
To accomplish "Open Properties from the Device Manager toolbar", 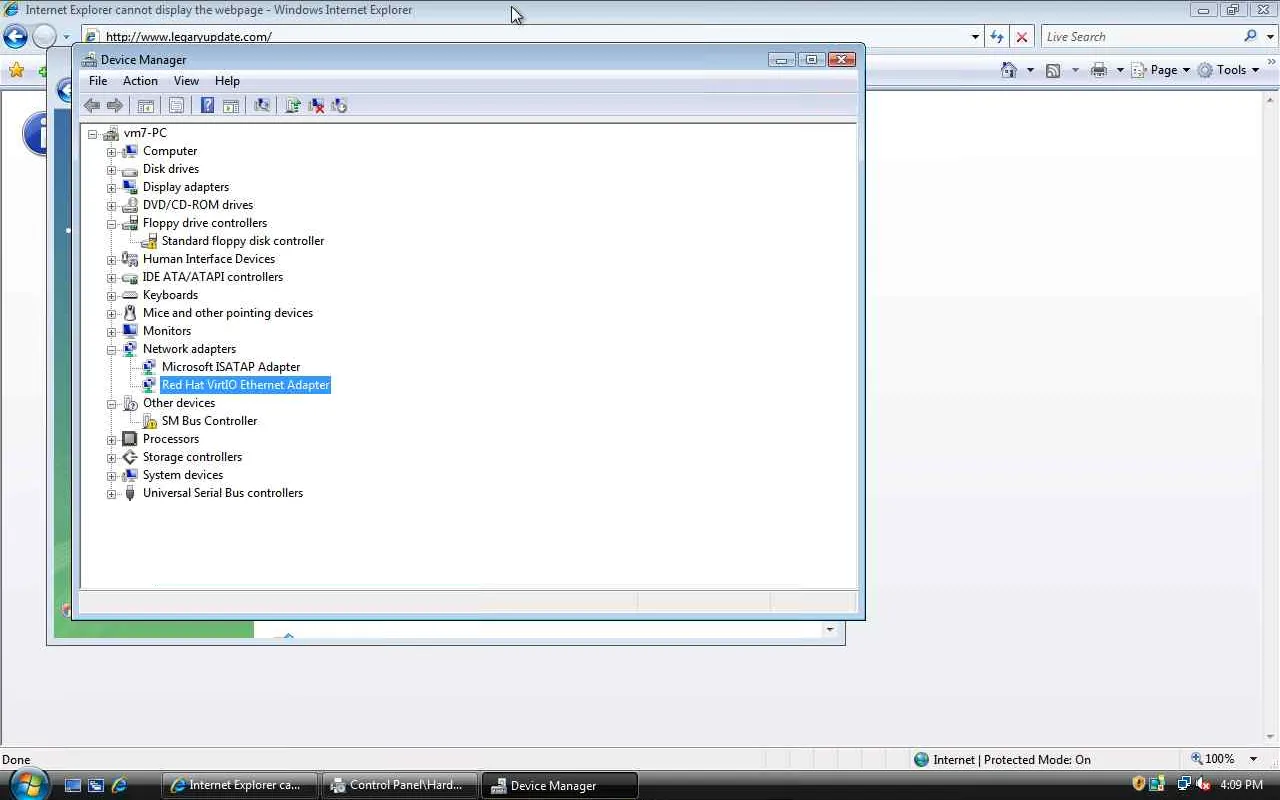I will (x=176, y=105).
